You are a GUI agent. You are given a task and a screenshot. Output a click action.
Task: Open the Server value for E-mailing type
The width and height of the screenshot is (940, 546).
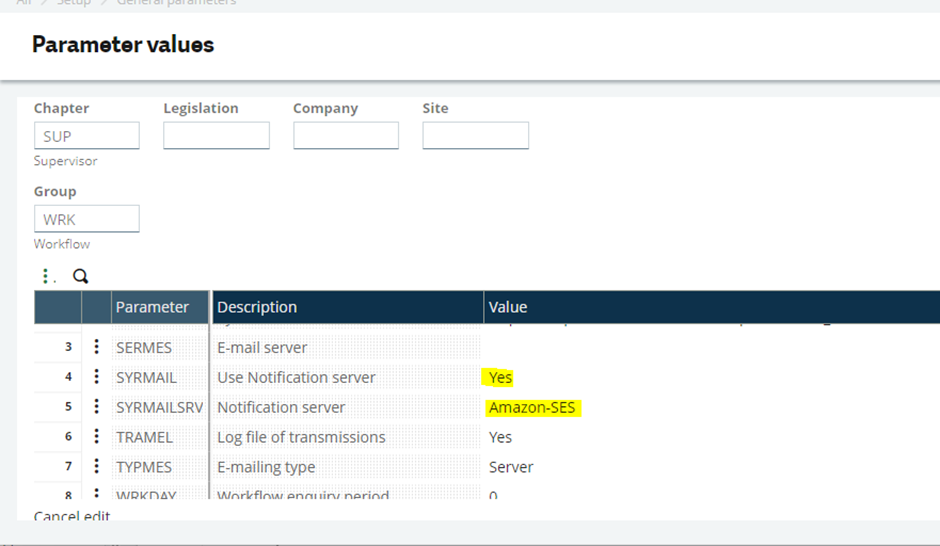click(x=511, y=467)
